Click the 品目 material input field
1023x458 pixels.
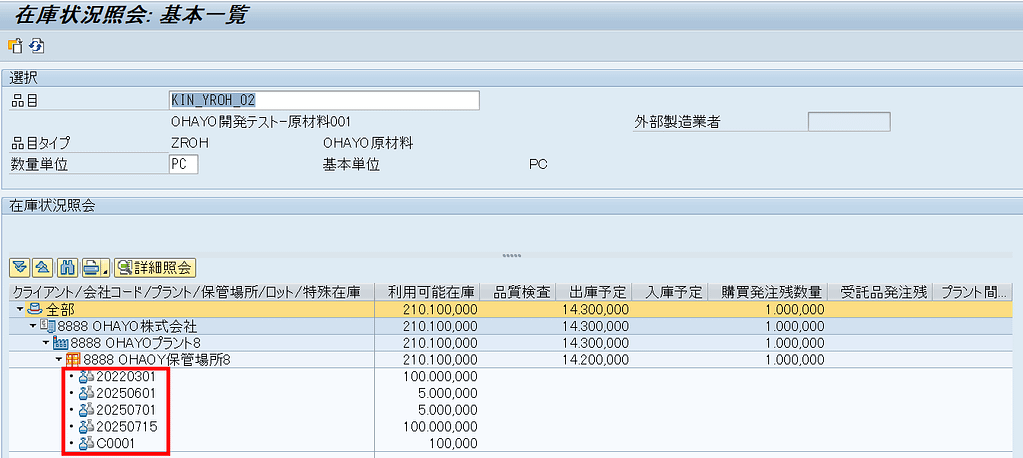[x=324, y=100]
